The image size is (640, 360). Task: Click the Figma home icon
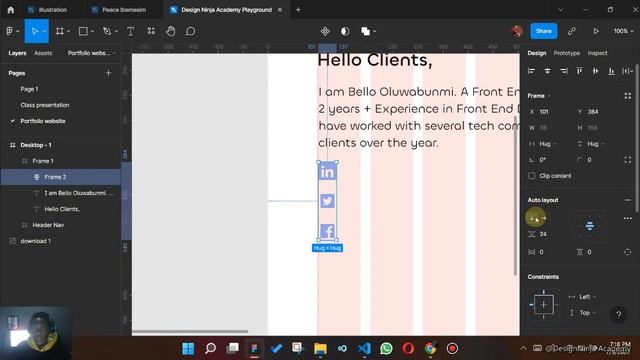(11, 9)
